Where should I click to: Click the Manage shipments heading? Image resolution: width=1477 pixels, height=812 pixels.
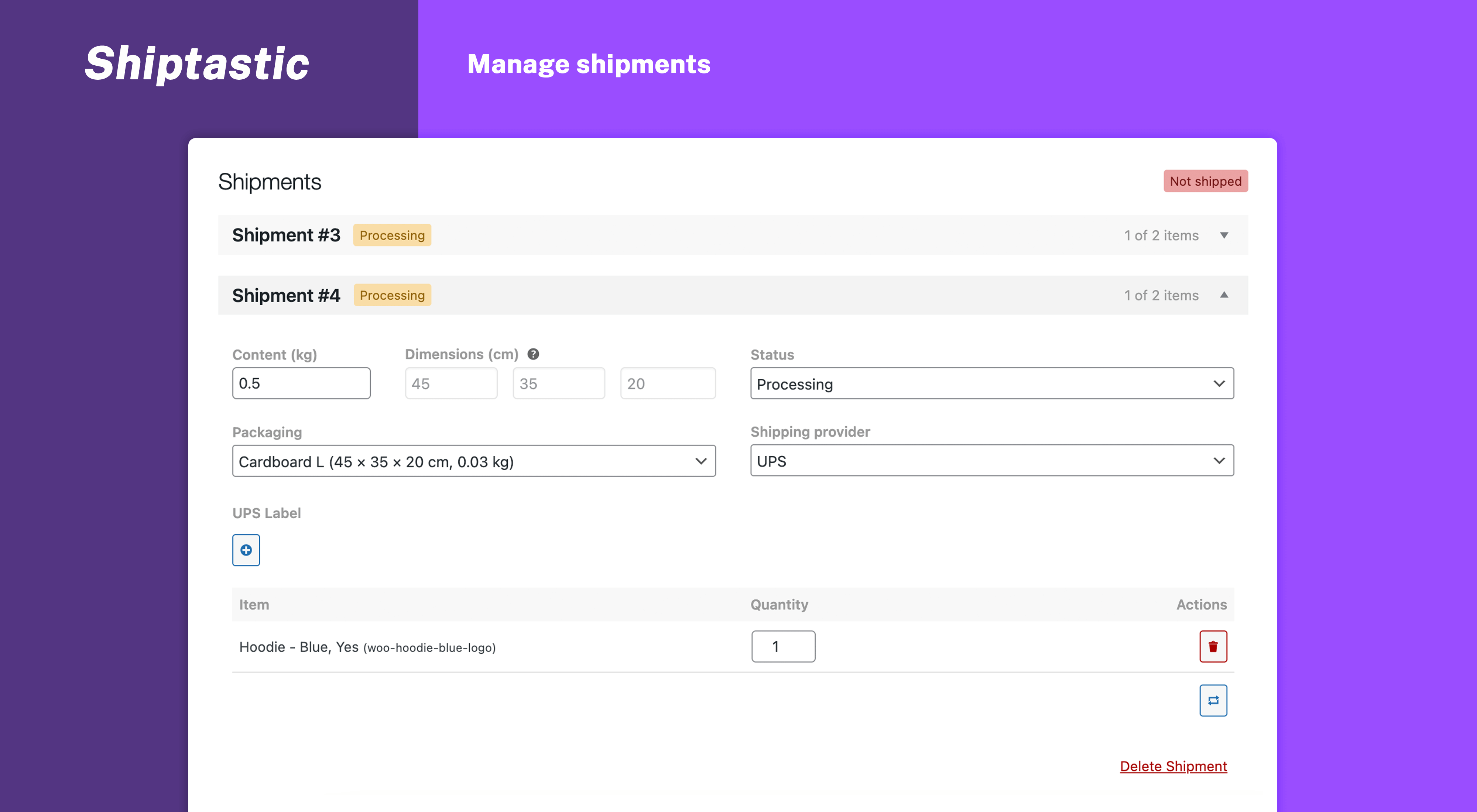(589, 64)
